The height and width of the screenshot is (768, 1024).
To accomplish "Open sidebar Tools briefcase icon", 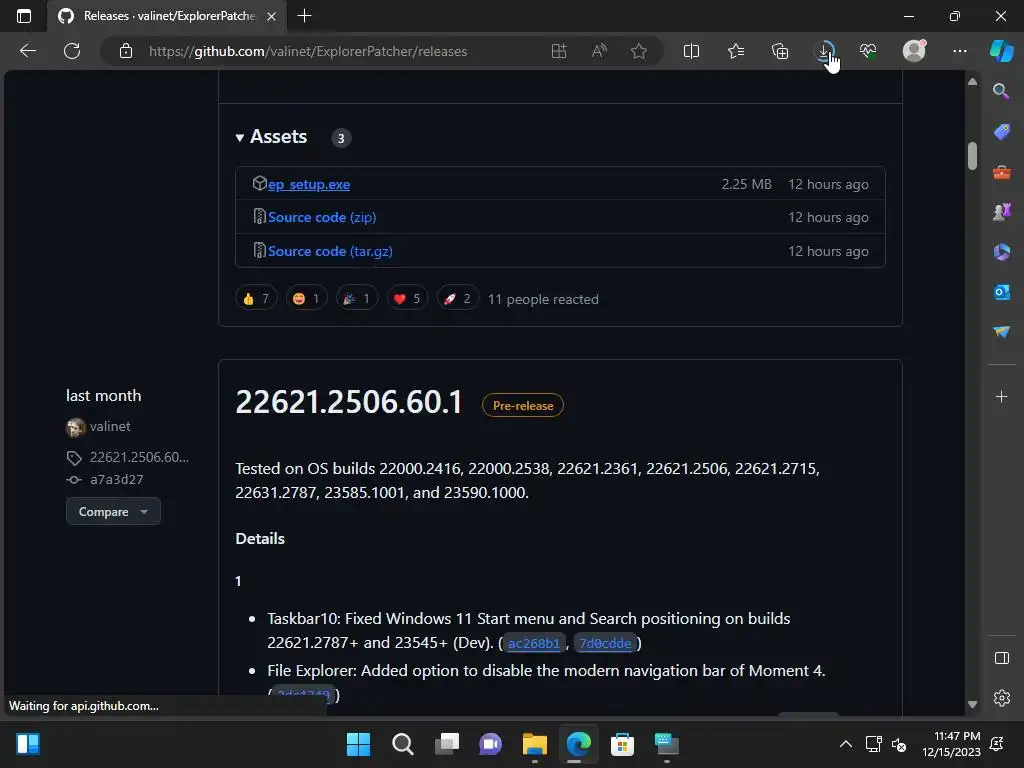I will tap(1001, 172).
